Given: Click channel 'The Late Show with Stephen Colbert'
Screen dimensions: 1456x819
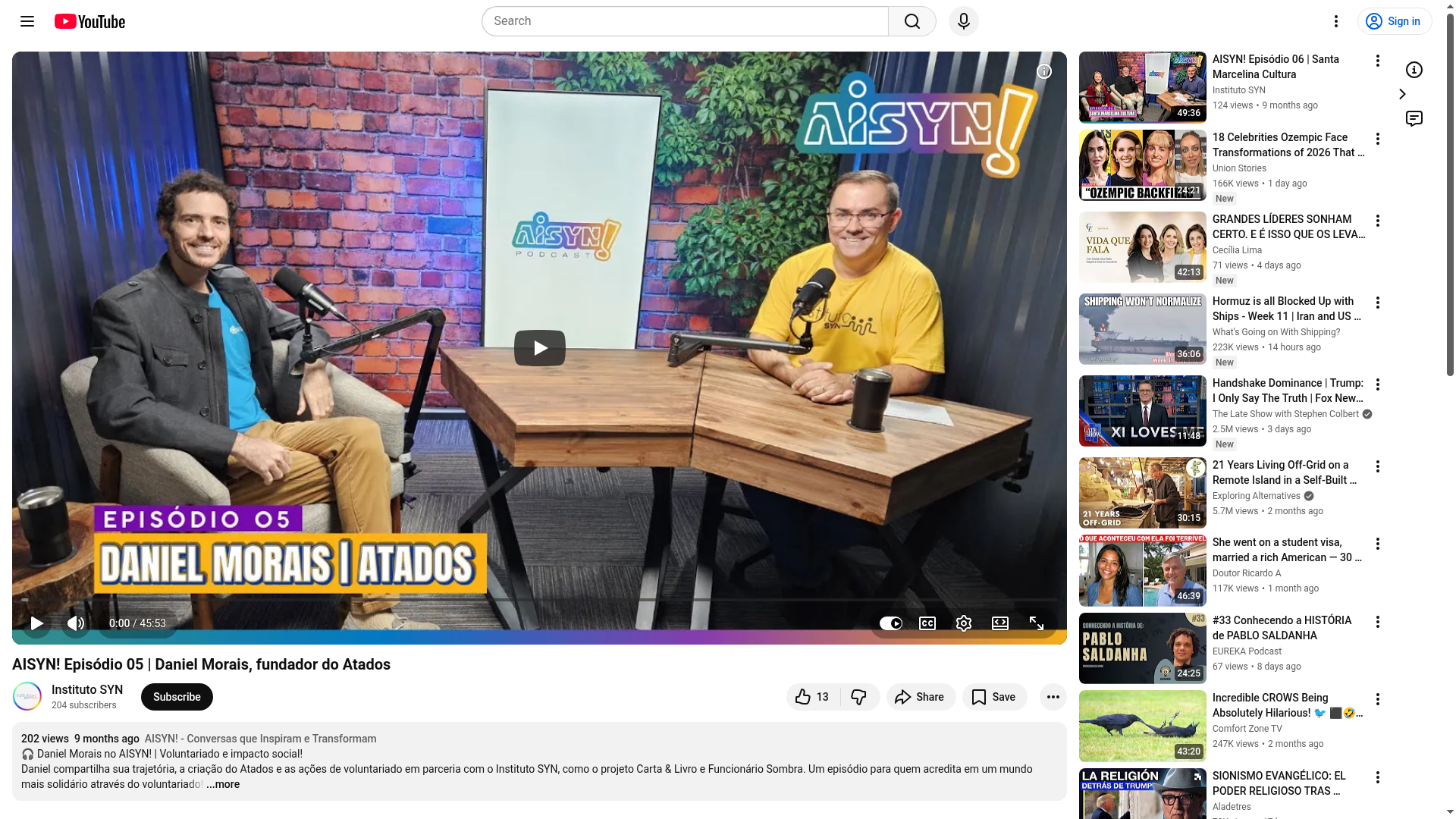Looking at the screenshot, I should (1285, 414).
